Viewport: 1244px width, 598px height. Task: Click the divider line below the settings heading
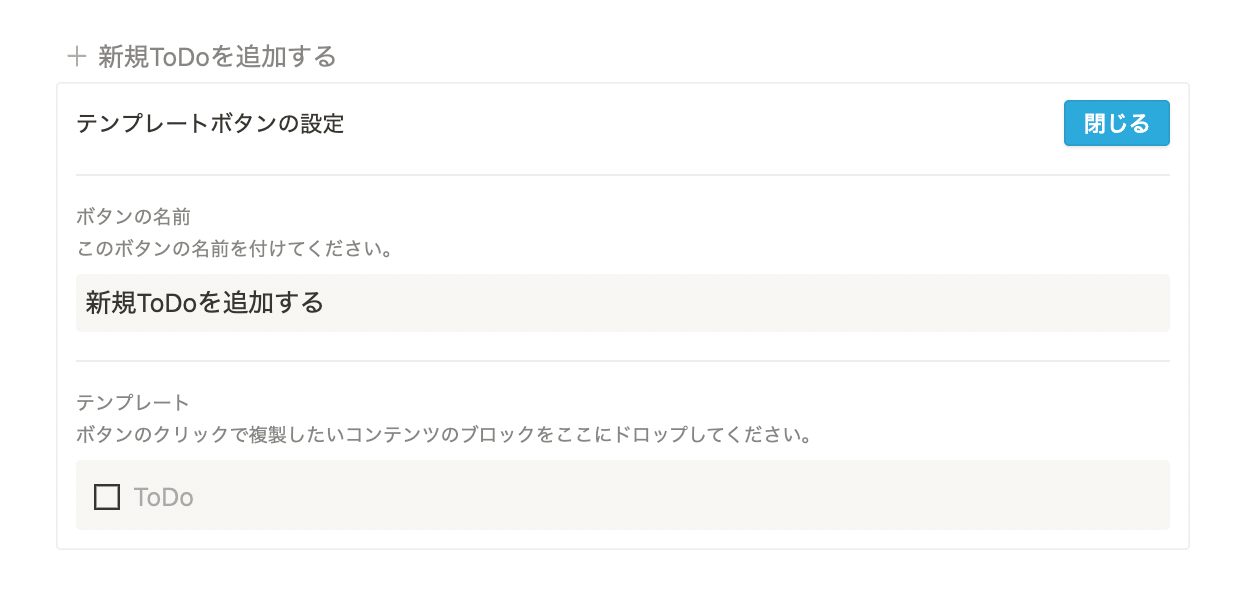(622, 175)
